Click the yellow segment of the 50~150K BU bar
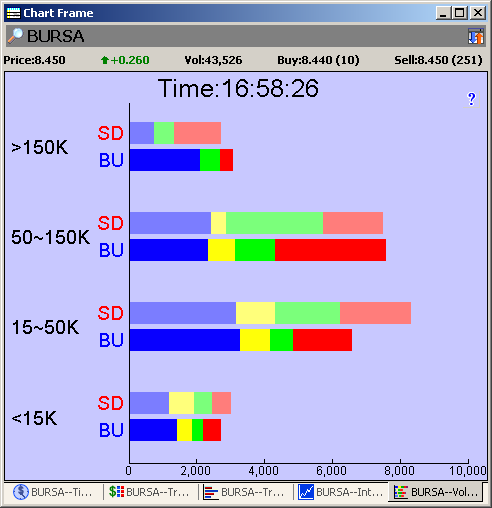 pos(221,250)
